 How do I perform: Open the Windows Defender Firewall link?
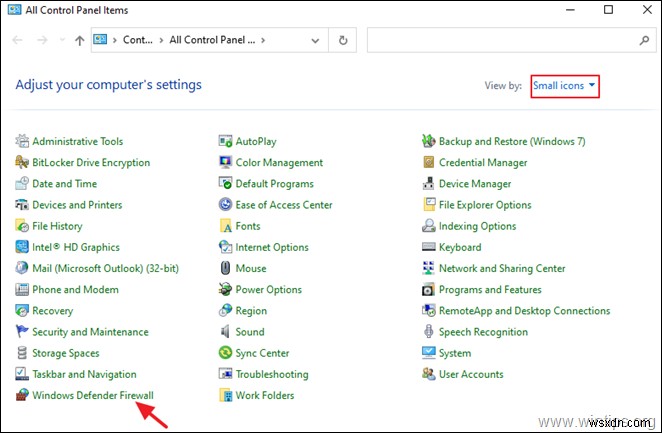click(93, 395)
